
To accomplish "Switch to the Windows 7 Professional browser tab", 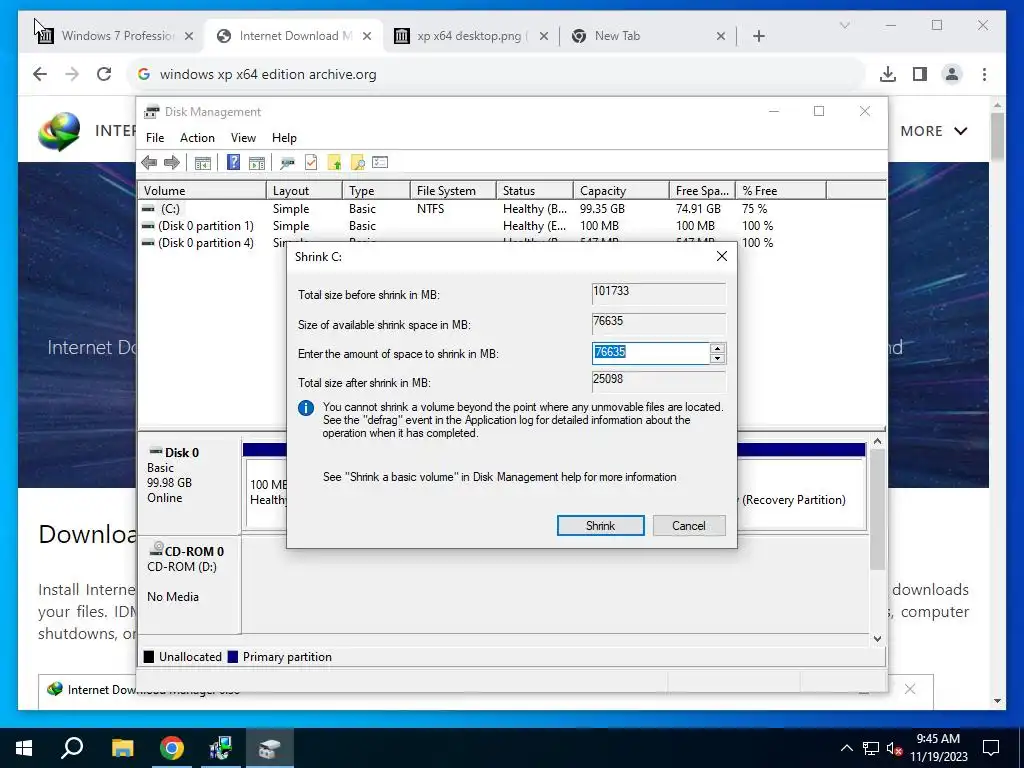I will (116, 36).
